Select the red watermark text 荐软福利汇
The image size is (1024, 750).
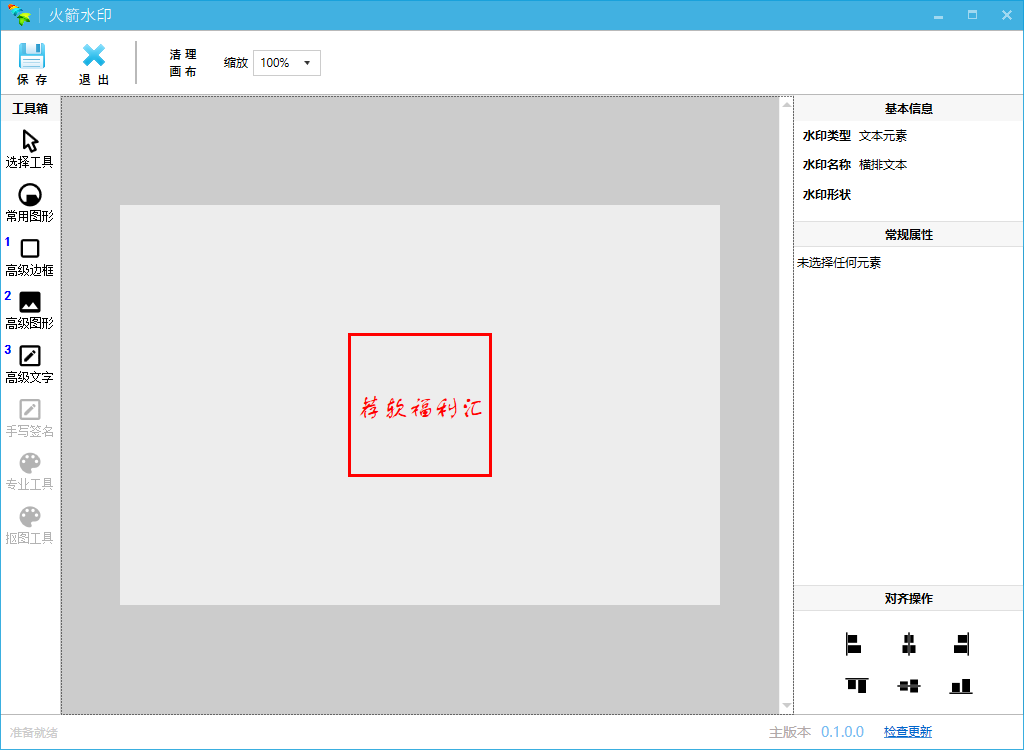421,408
